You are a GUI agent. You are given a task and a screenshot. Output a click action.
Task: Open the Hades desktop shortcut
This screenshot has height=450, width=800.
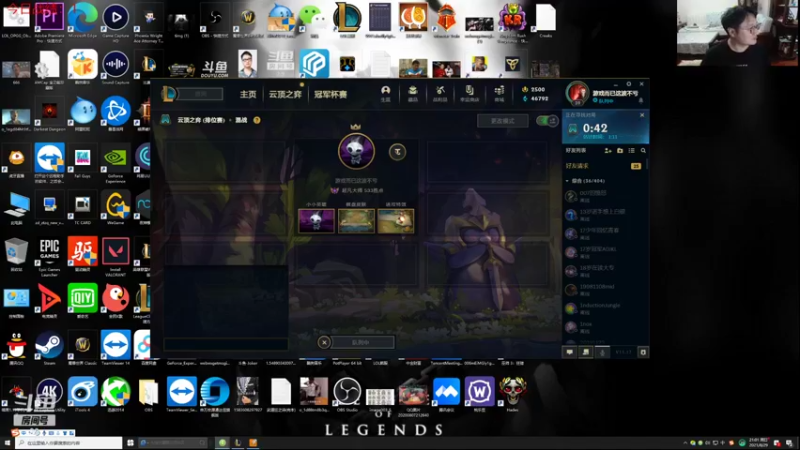coord(512,395)
